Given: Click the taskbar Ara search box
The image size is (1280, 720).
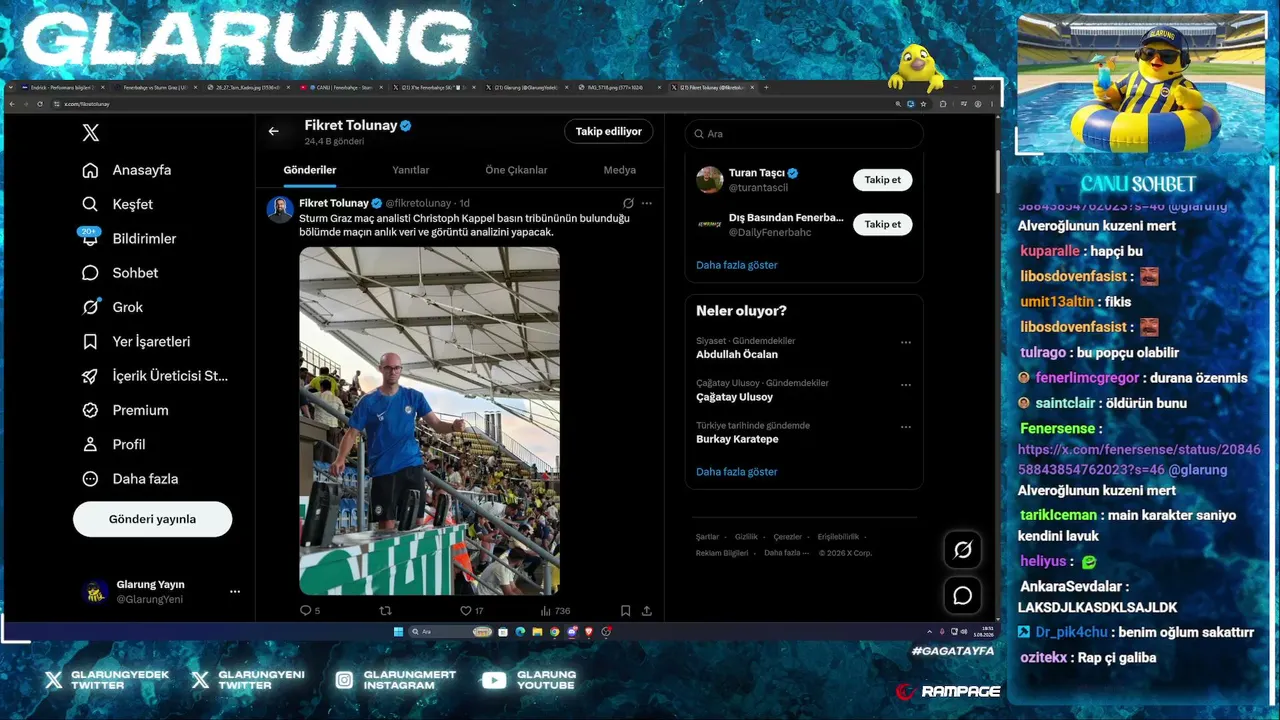Looking at the screenshot, I should pos(451,632).
